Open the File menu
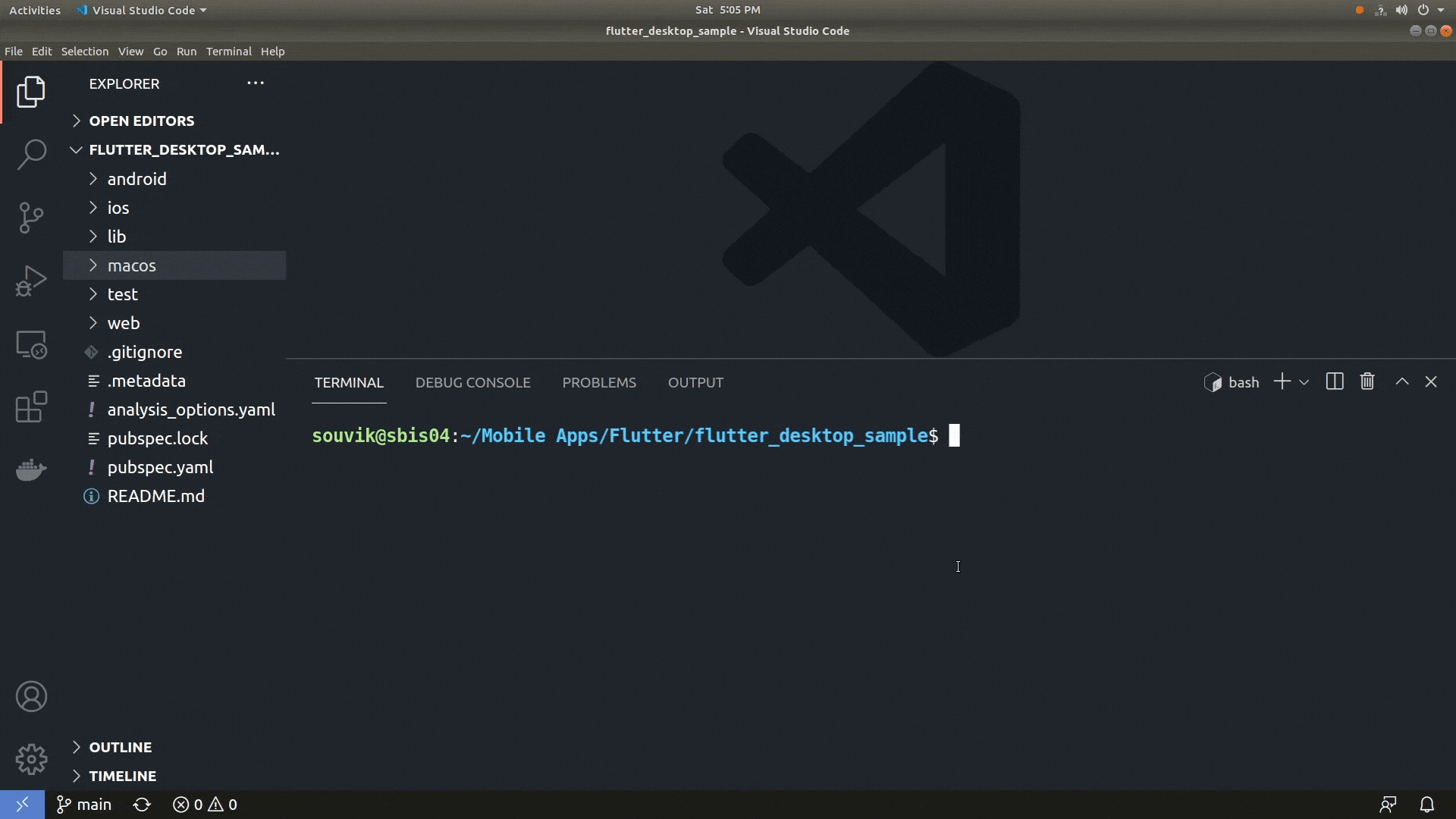Image resolution: width=1456 pixels, height=819 pixels. [14, 52]
